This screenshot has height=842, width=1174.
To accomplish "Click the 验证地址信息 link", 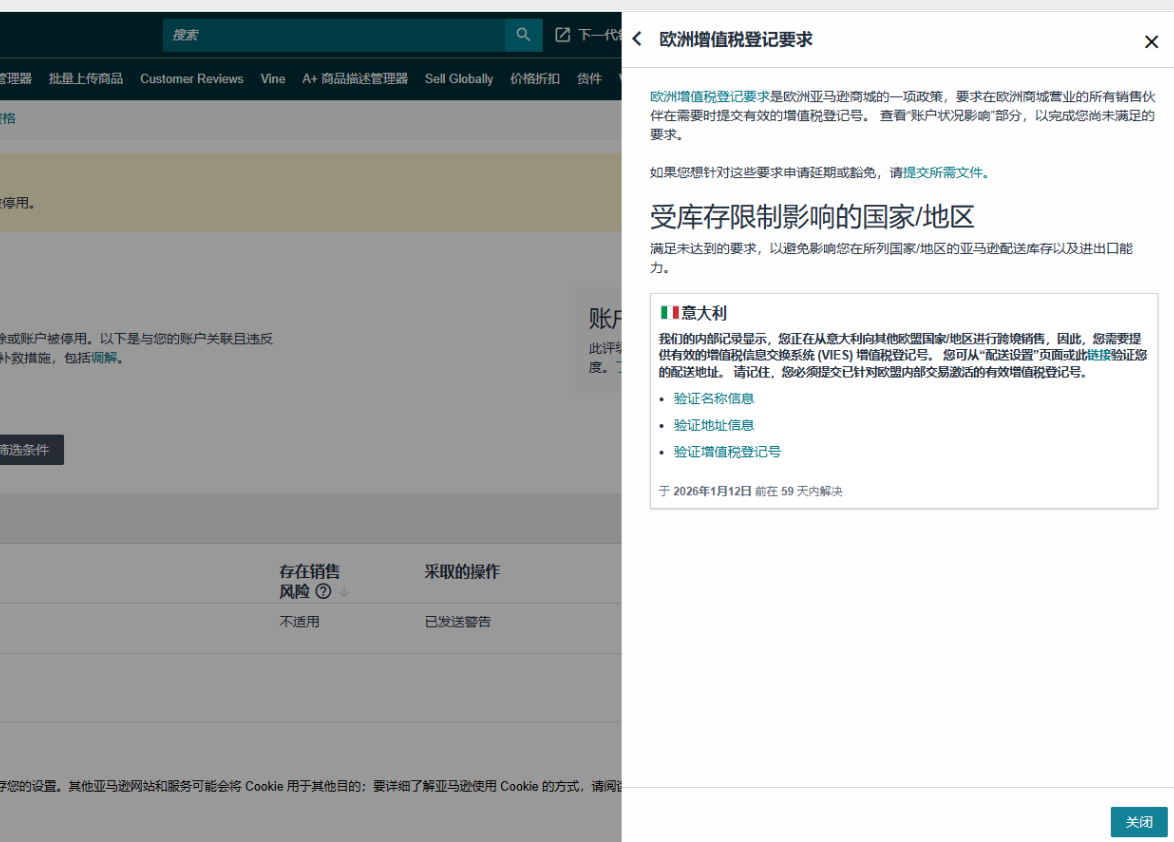I will coord(714,425).
